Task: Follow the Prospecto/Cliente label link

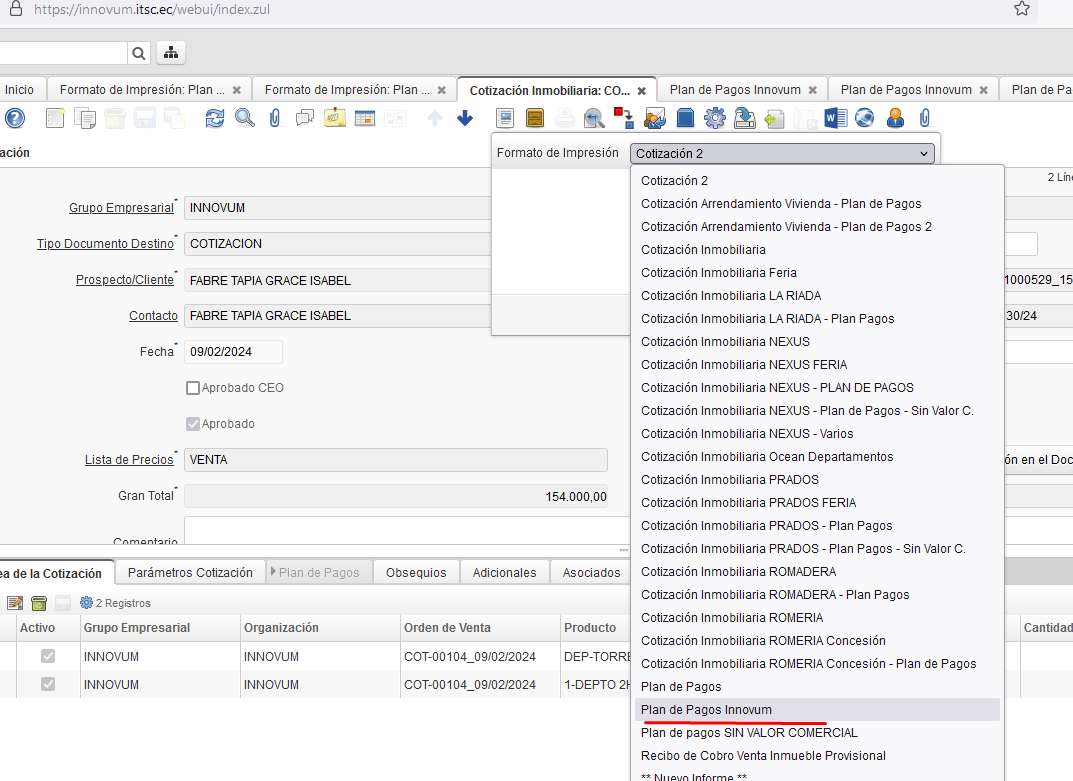Action: pyautogui.click(x=124, y=280)
